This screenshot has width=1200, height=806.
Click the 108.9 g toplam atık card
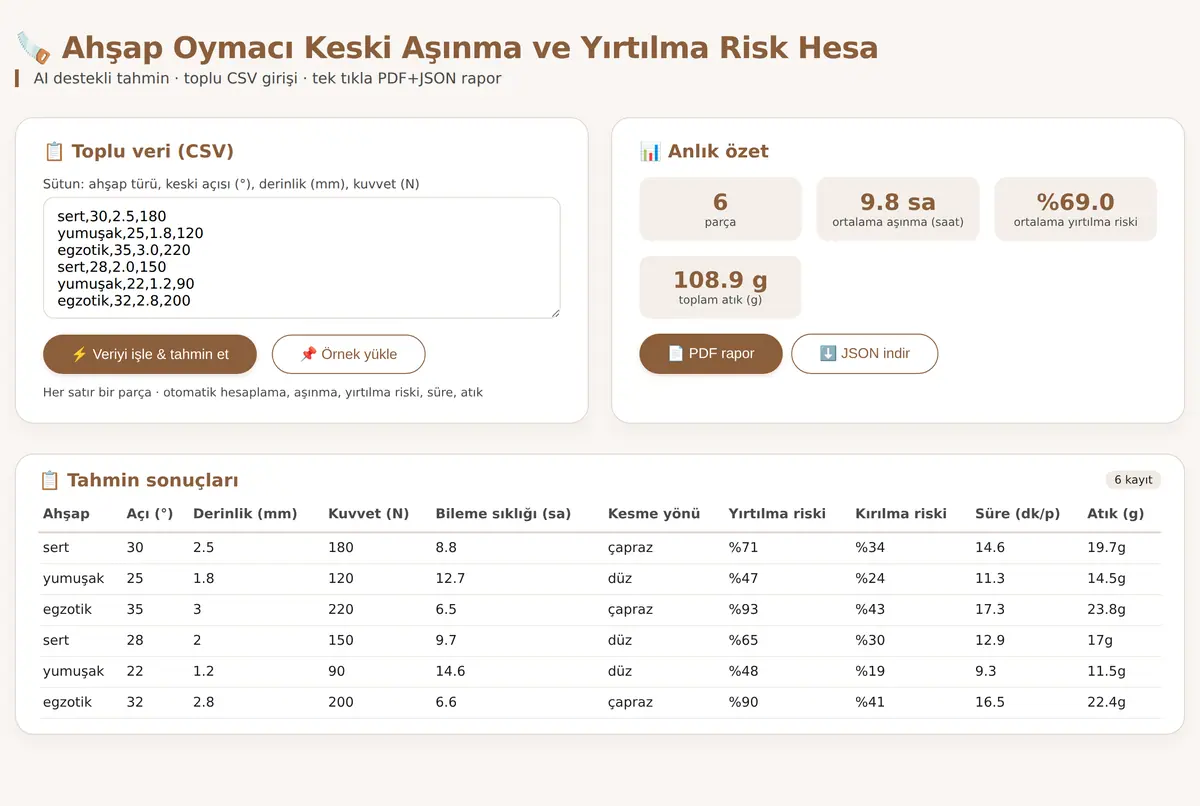(720, 287)
